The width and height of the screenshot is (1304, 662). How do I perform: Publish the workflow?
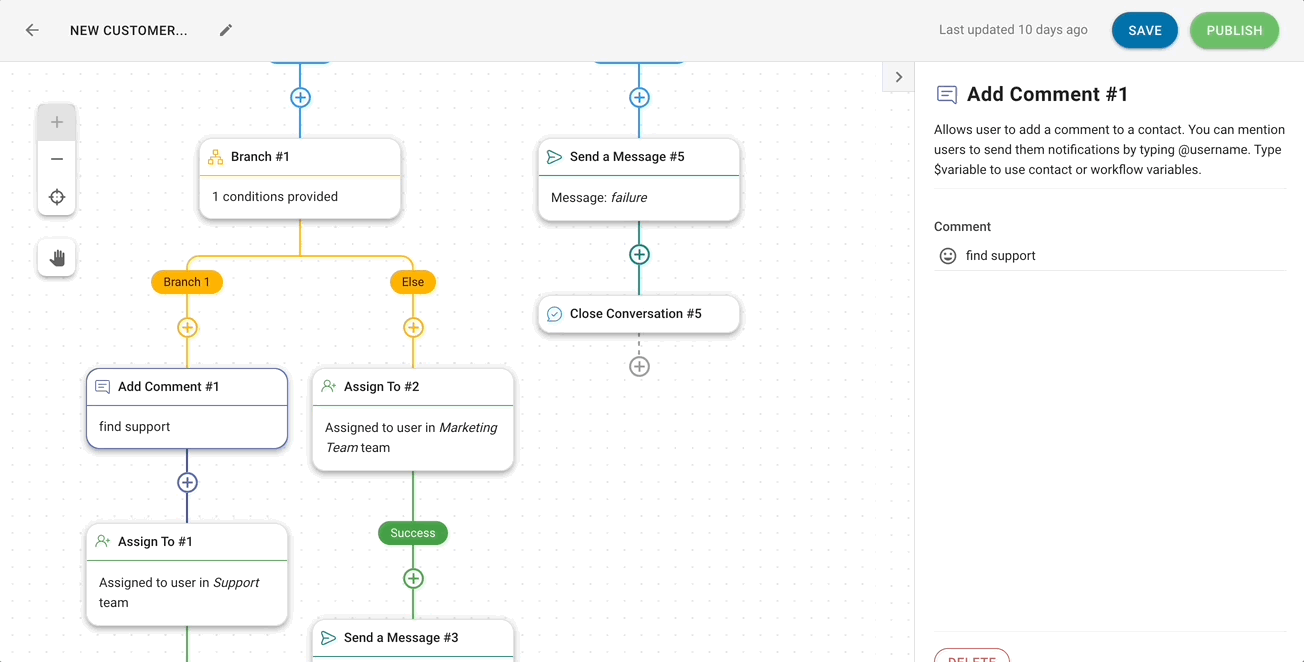click(1234, 30)
